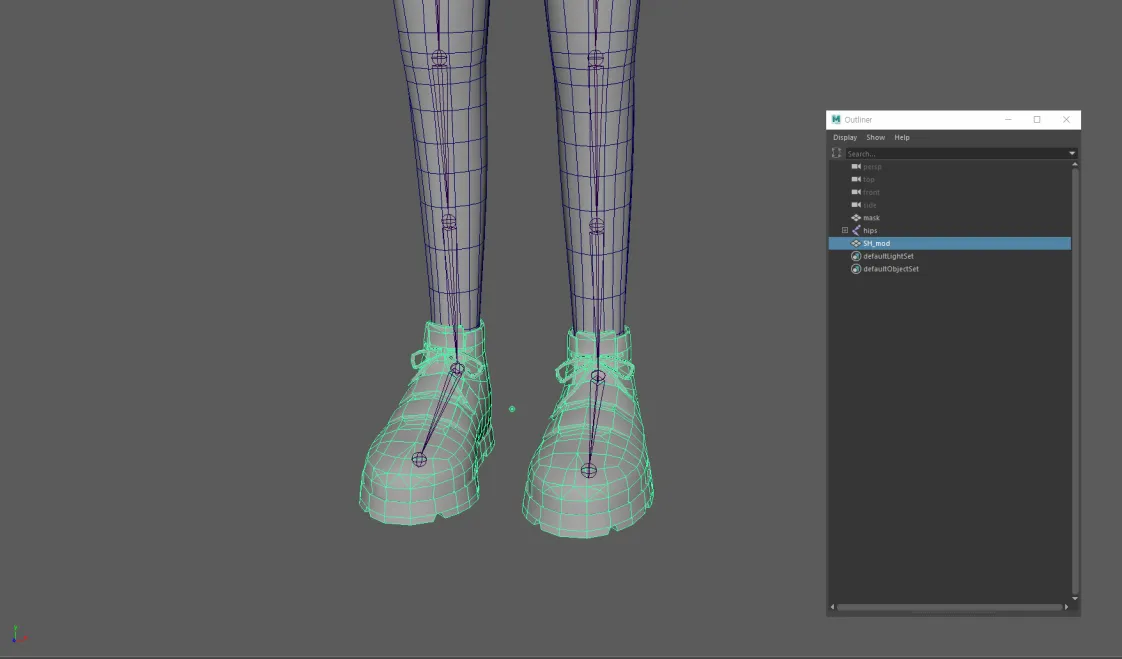Click the horizontal scrollbar at Outliner bottom

(x=950, y=607)
